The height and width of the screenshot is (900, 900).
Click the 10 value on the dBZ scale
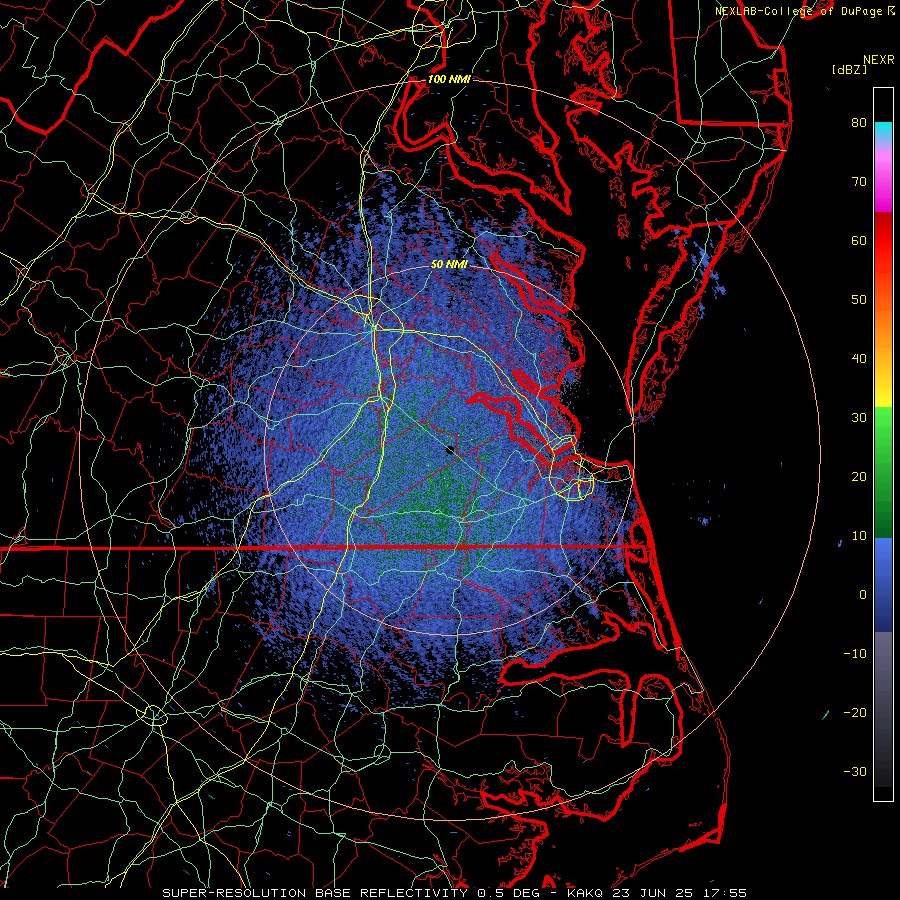pyautogui.click(x=859, y=536)
